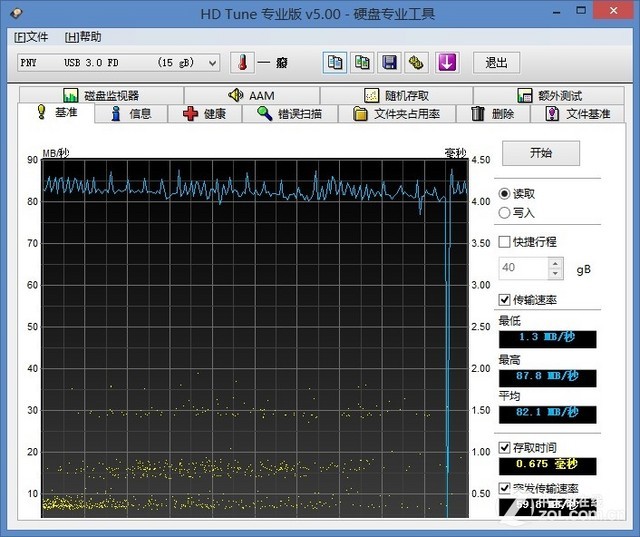
Task: Toggle the 存取时间 checkbox
Action: click(505, 447)
